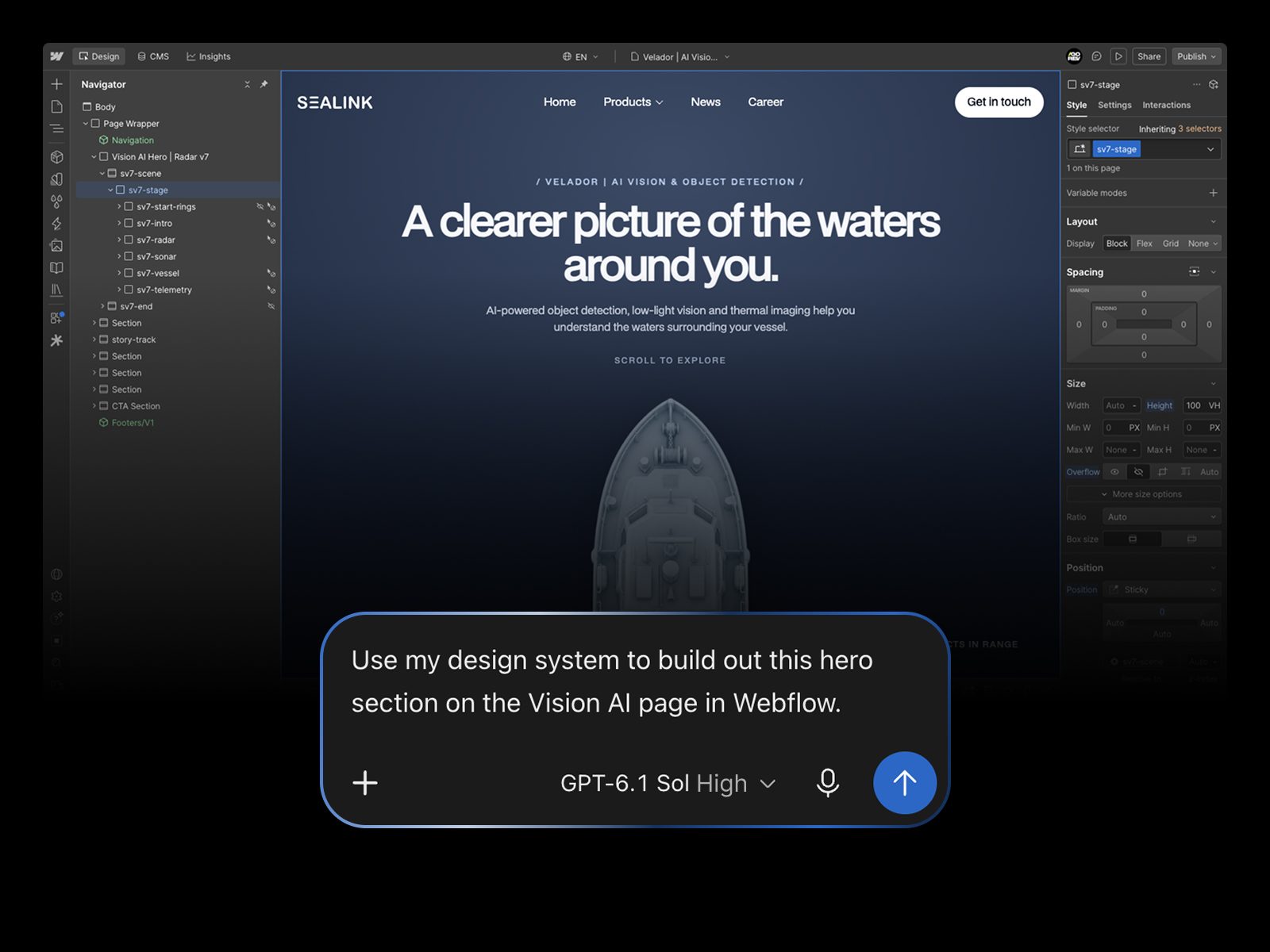Open the Style selectors droplets icon
This screenshot has height=952, width=1270.
pyautogui.click(x=56, y=202)
